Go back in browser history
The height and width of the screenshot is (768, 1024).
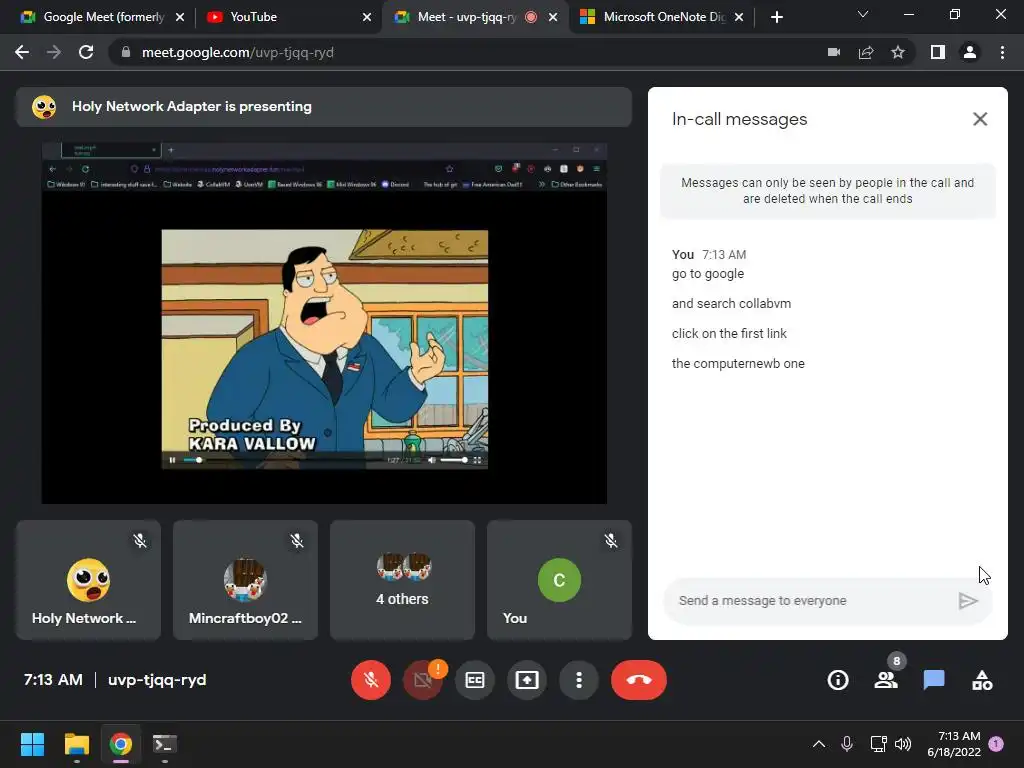tap(22, 52)
